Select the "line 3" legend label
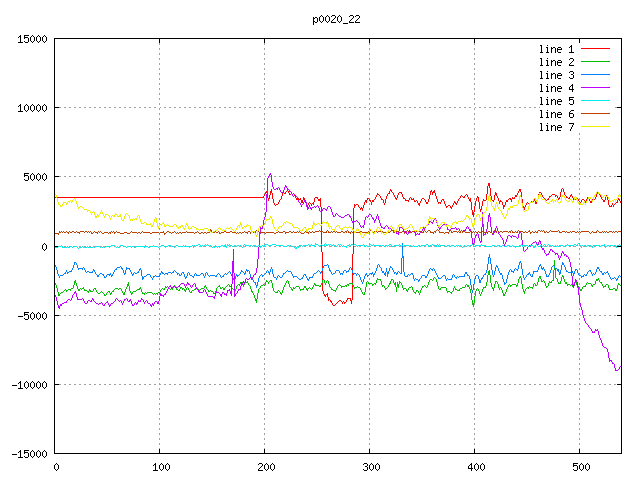Image resolution: width=640 pixels, height=480 pixels. [557, 75]
